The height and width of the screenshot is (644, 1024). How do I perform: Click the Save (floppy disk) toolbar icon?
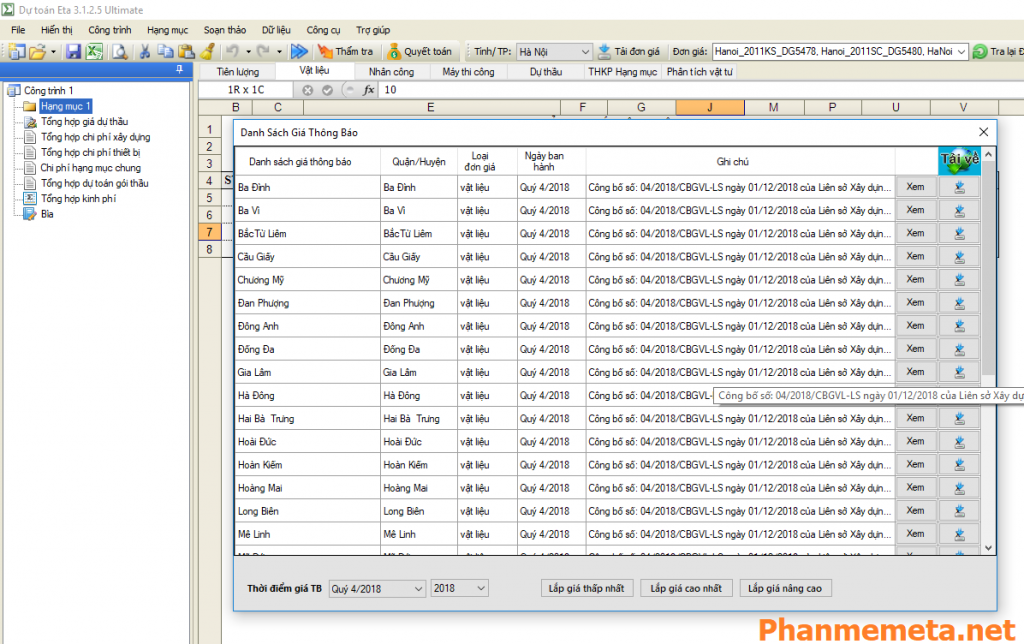[75, 51]
